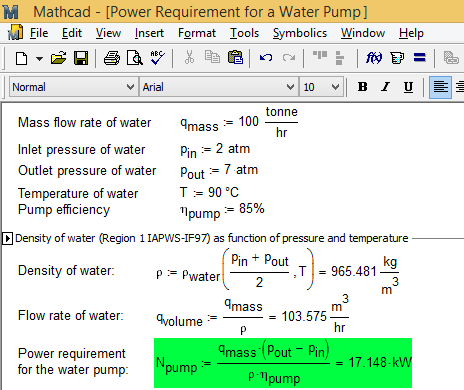Open the Insert menu
464x390 pixels.
tap(149, 33)
